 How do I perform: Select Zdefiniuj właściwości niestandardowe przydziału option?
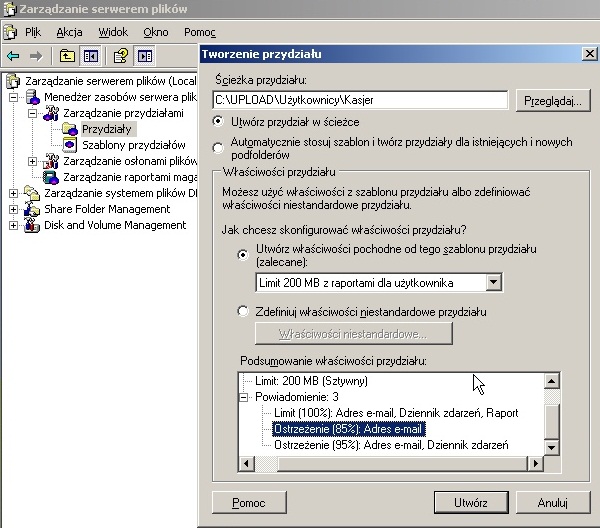coord(243,311)
